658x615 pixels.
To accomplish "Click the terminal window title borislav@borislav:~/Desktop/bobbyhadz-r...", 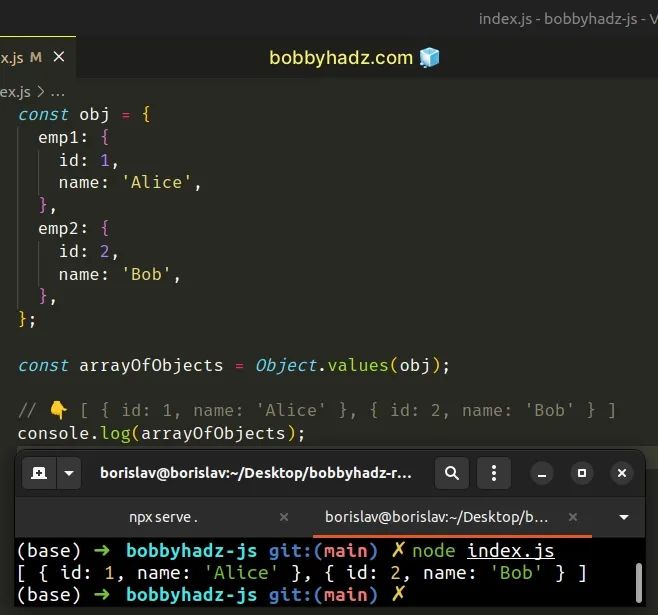I will [256, 473].
